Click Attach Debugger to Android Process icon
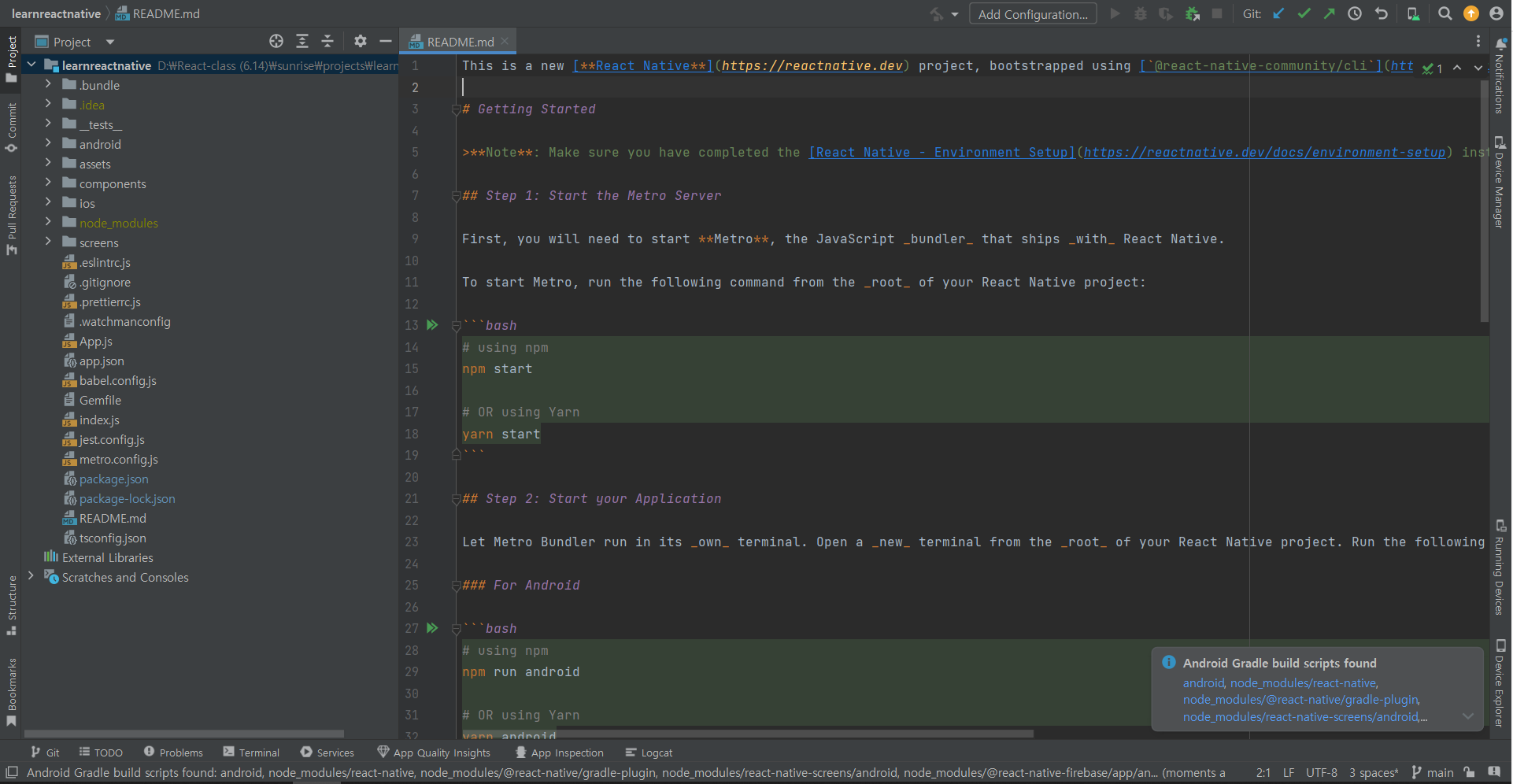Viewport: 1513px width, 784px height. coord(1193,14)
